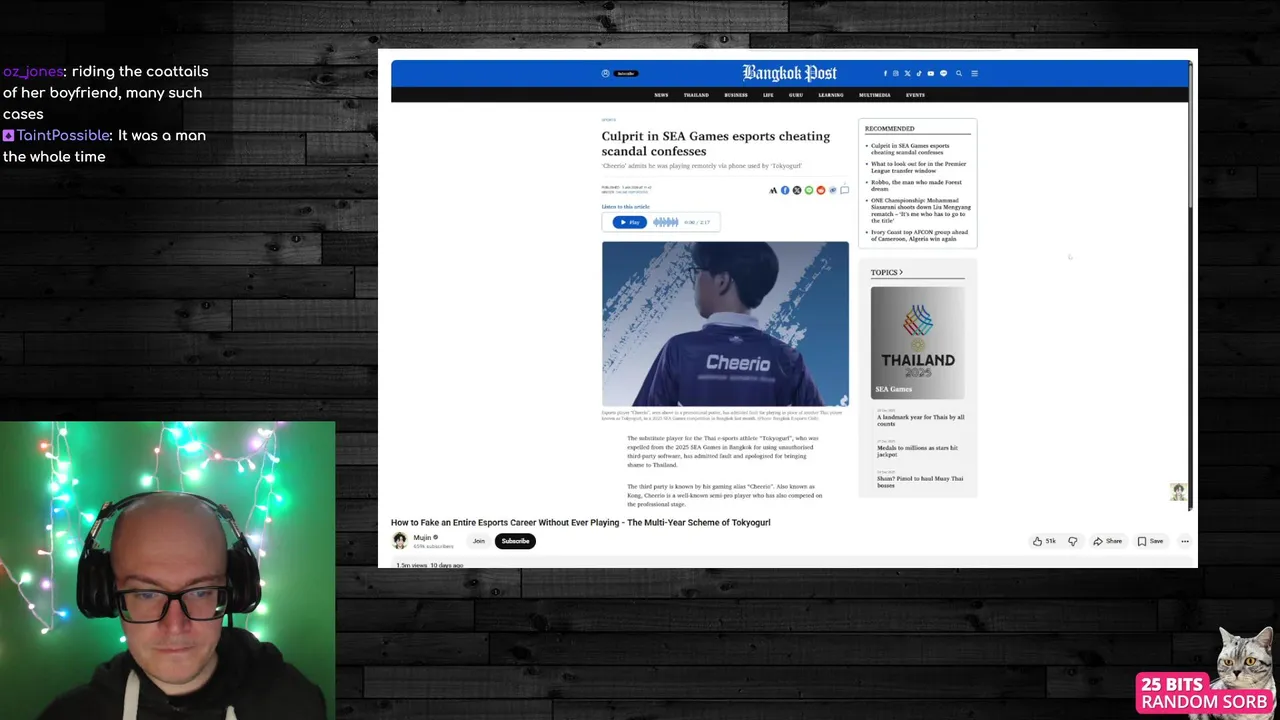Viewport: 1280px width, 720px height.
Task: Click chat username TaintPossible
Action: coord(63,135)
